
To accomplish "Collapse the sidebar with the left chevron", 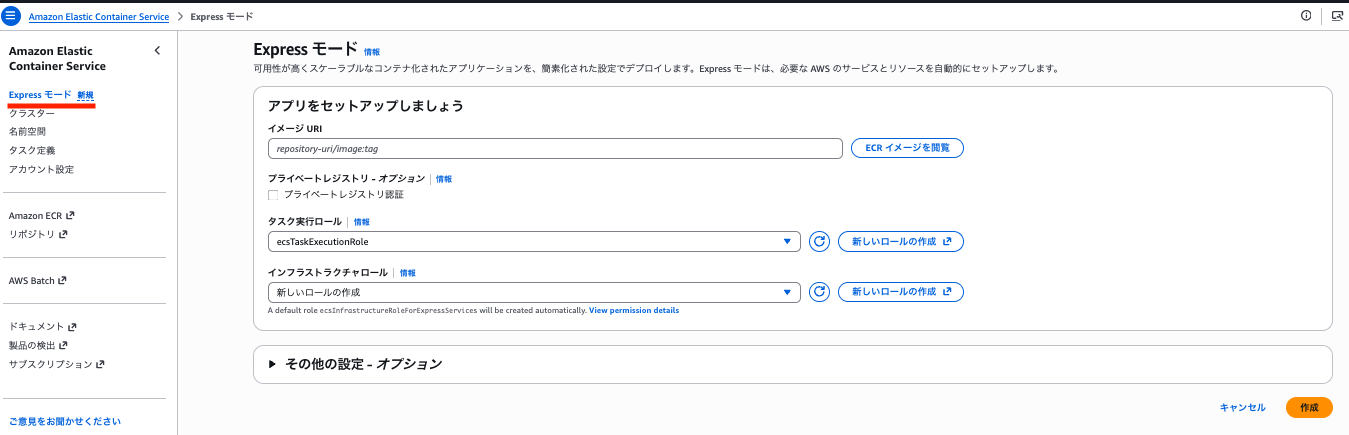I will click(157, 51).
